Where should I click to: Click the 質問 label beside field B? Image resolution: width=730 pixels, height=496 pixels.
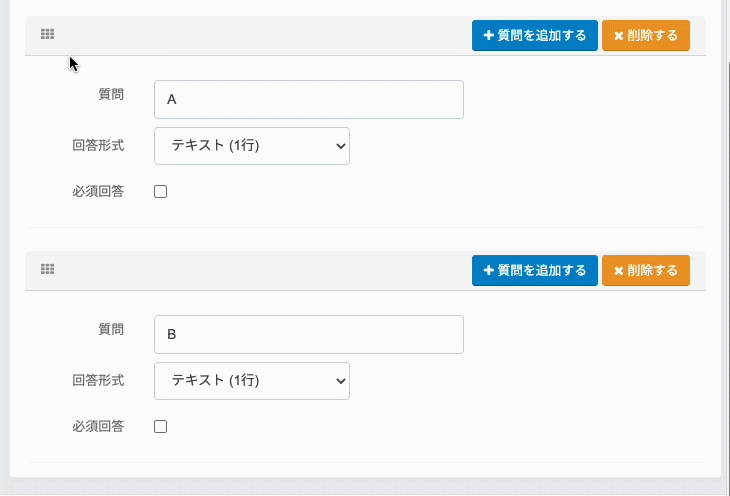(x=111, y=329)
